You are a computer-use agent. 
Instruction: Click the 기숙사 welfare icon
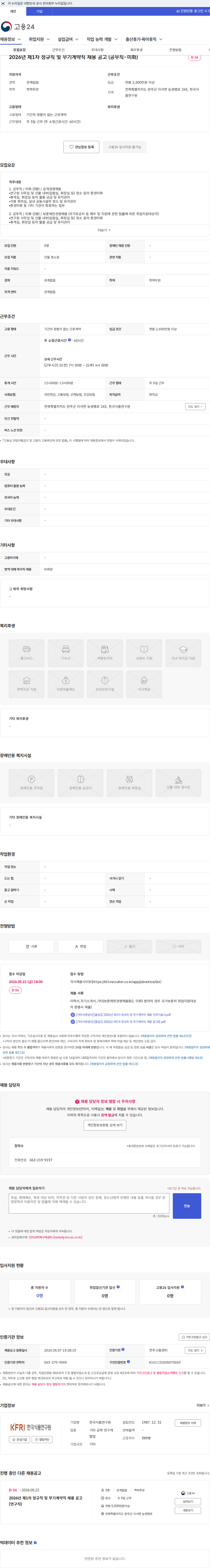(x=65, y=653)
